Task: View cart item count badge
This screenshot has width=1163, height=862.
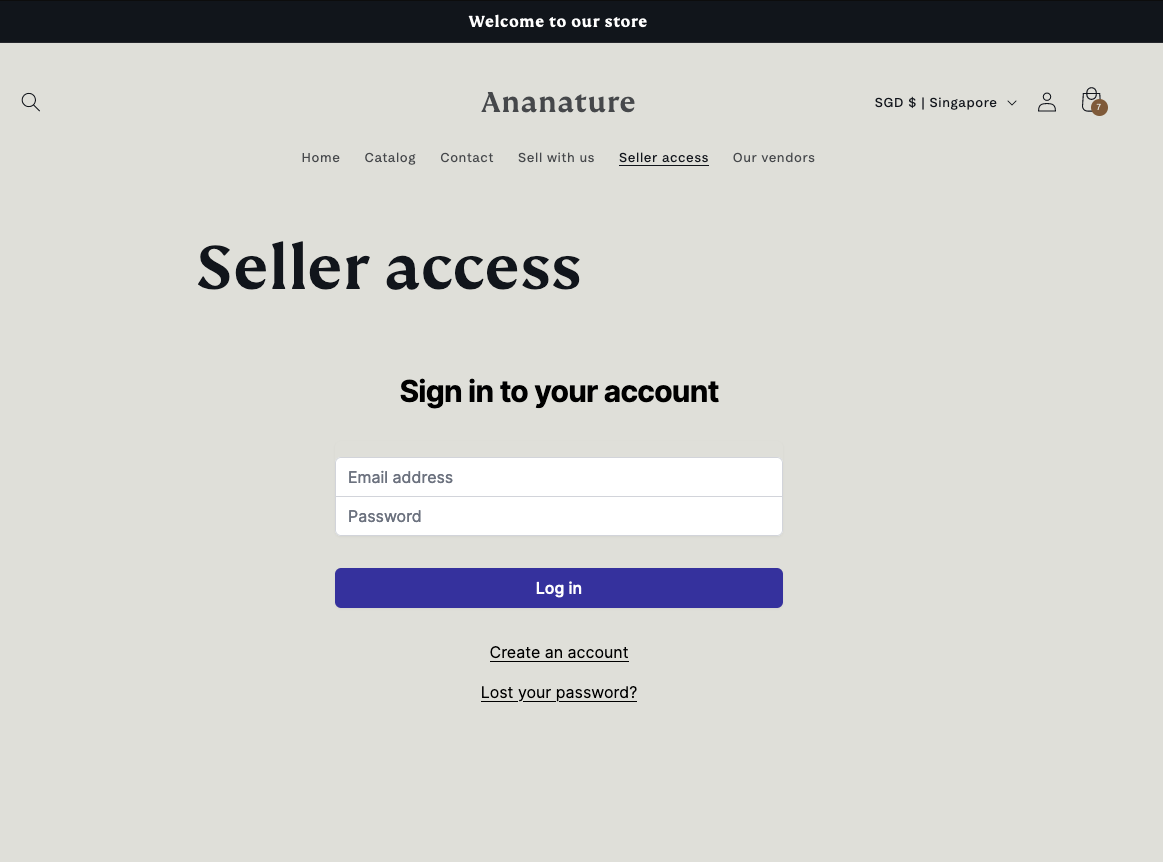Action: click(x=1099, y=109)
